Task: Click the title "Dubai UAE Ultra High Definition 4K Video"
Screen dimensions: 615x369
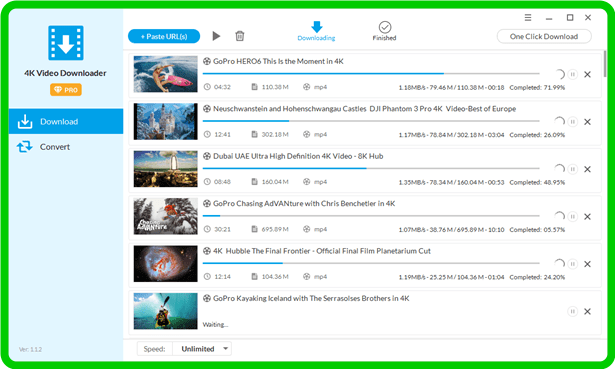Action: [x=282, y=156]
